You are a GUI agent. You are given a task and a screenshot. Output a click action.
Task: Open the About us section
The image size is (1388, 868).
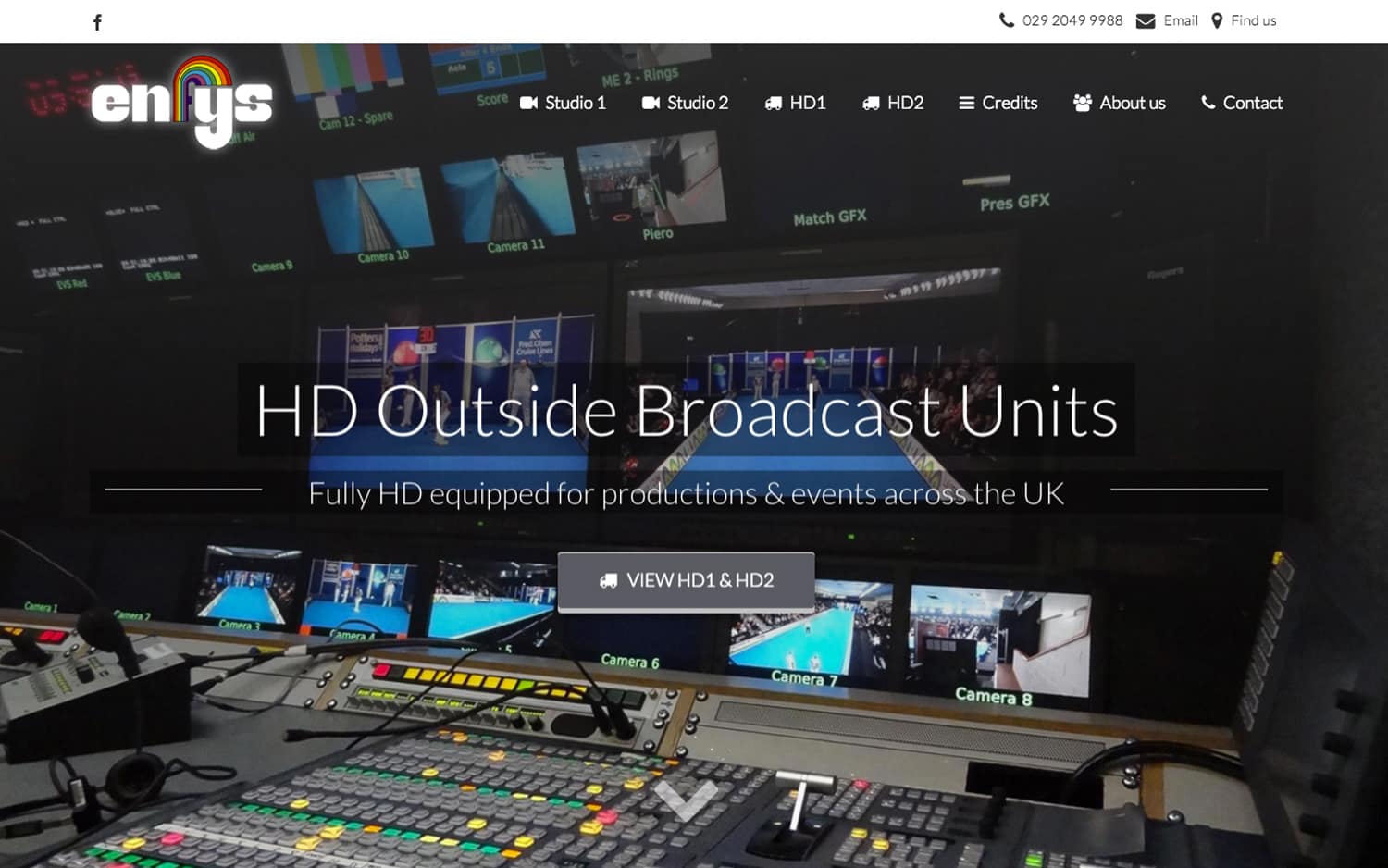coord(1131,103)
